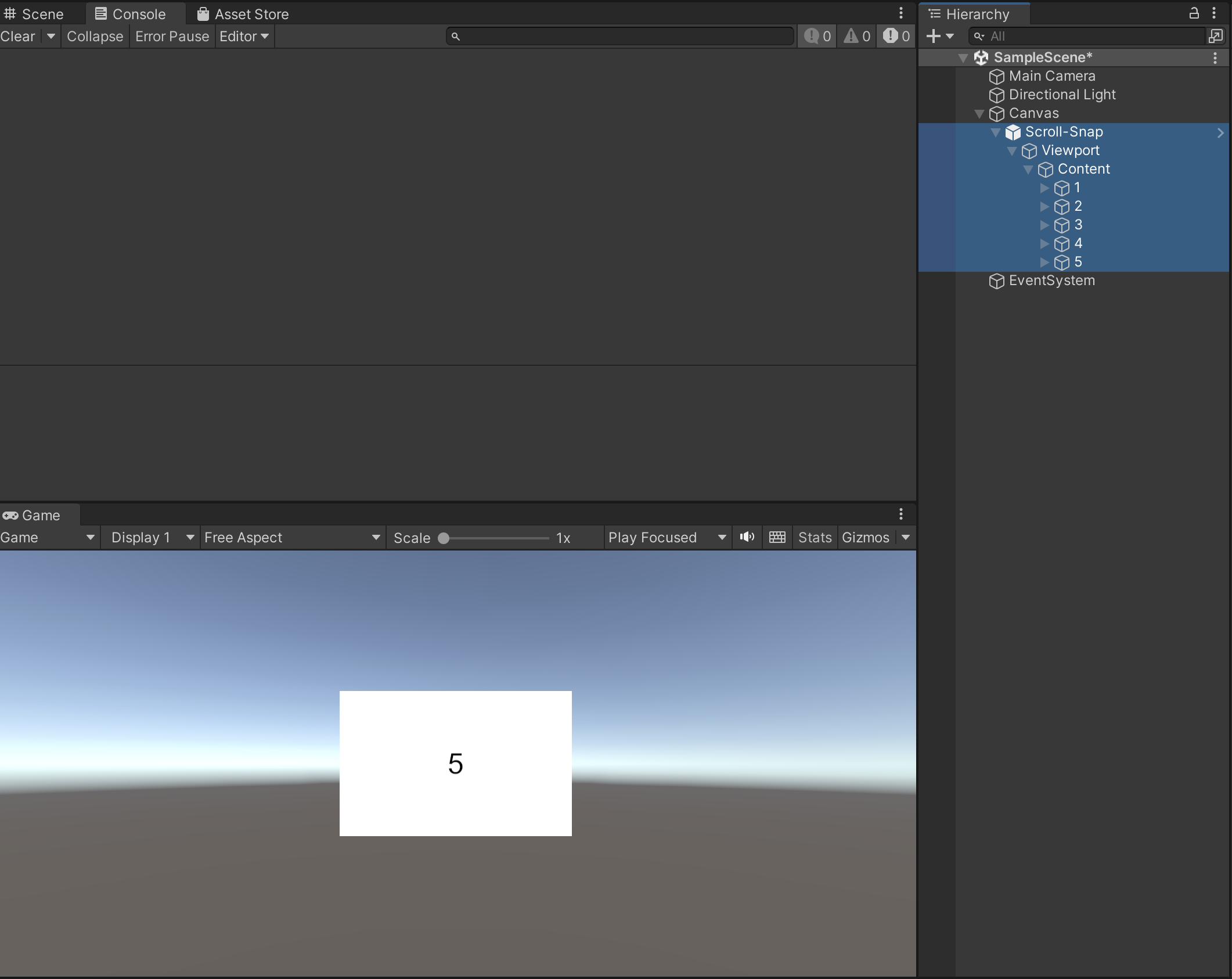Enable Collapse in the Console
The width and height of the screenshot is (1232, 979).
(x=95, y=36)
